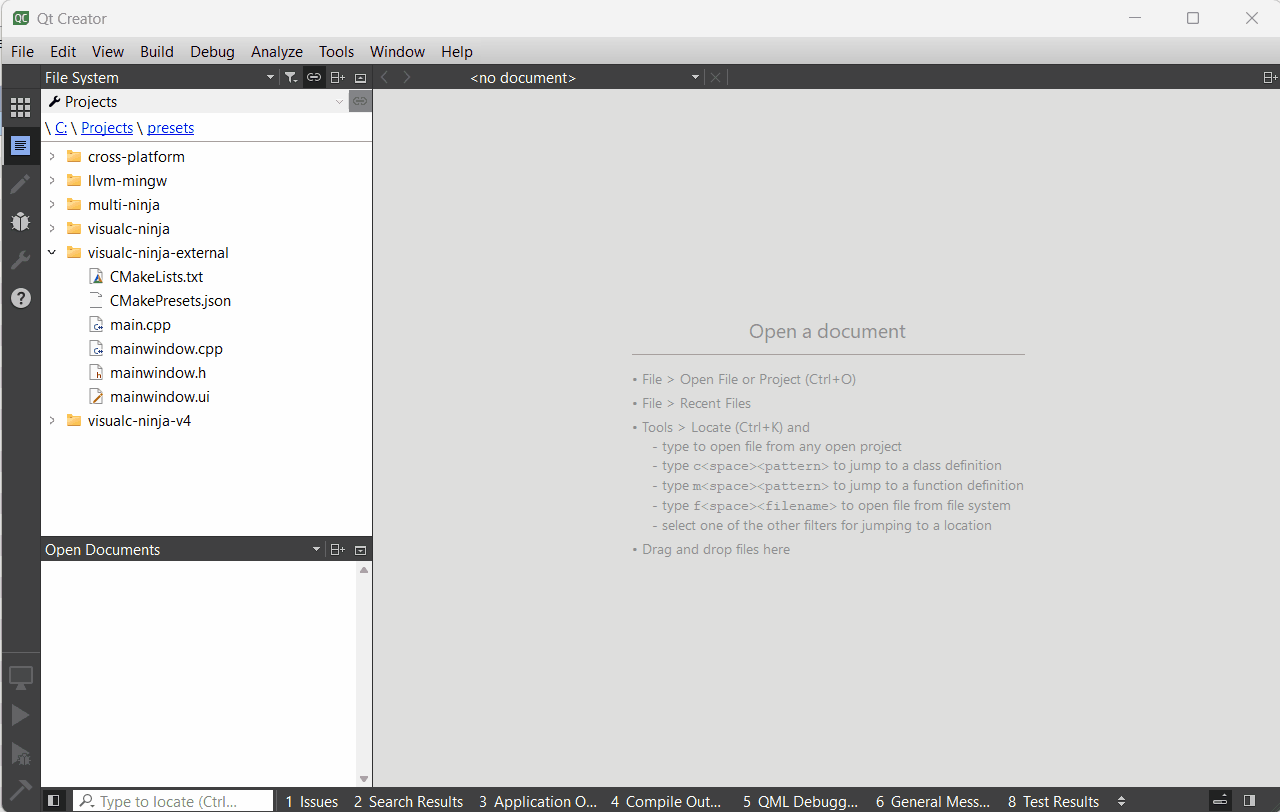The image size is (1280, 812).
Task: Open the File System pane dropdown
Action: point(269,77)
